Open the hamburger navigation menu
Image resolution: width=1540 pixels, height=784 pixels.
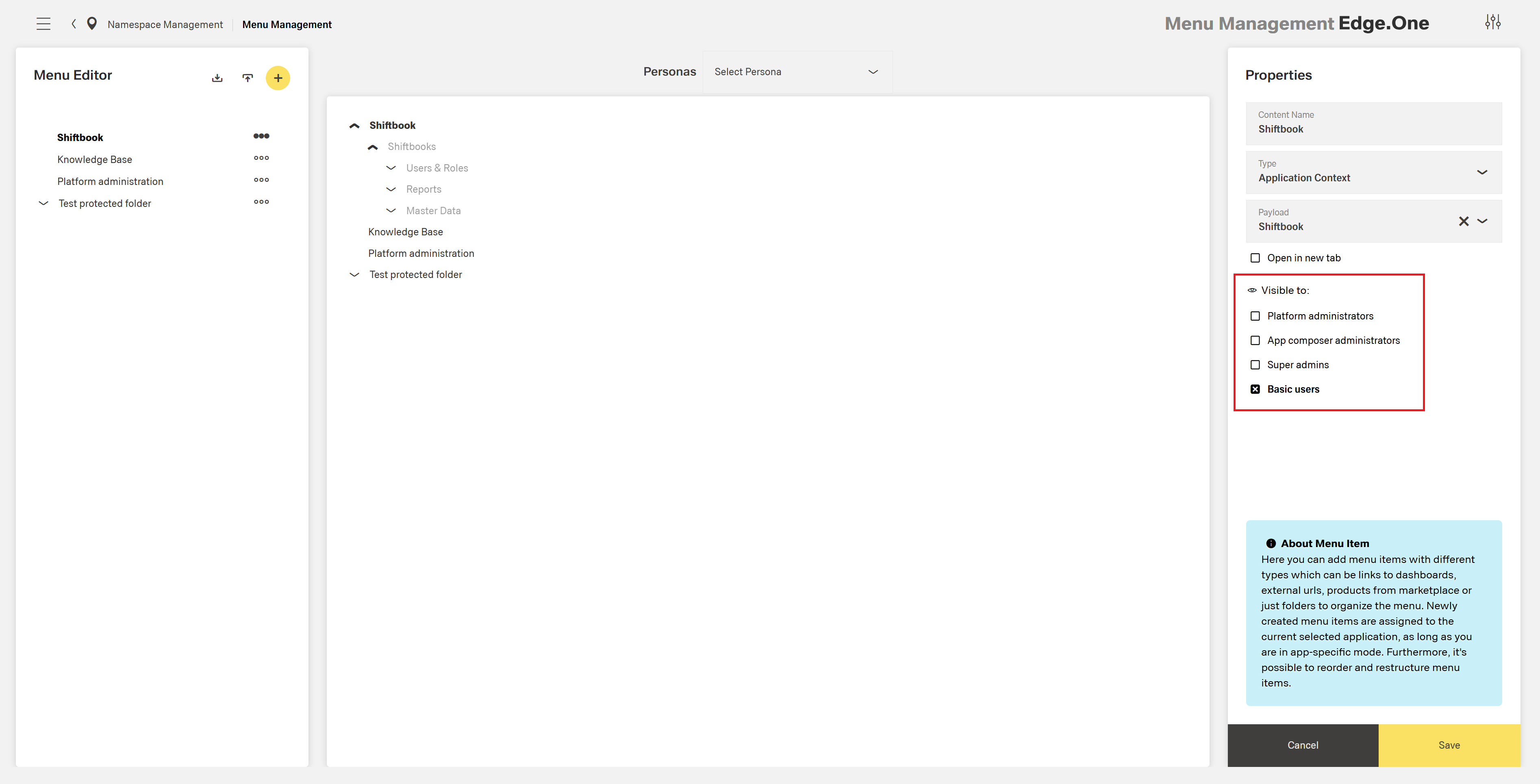click(x=43, y=24)
